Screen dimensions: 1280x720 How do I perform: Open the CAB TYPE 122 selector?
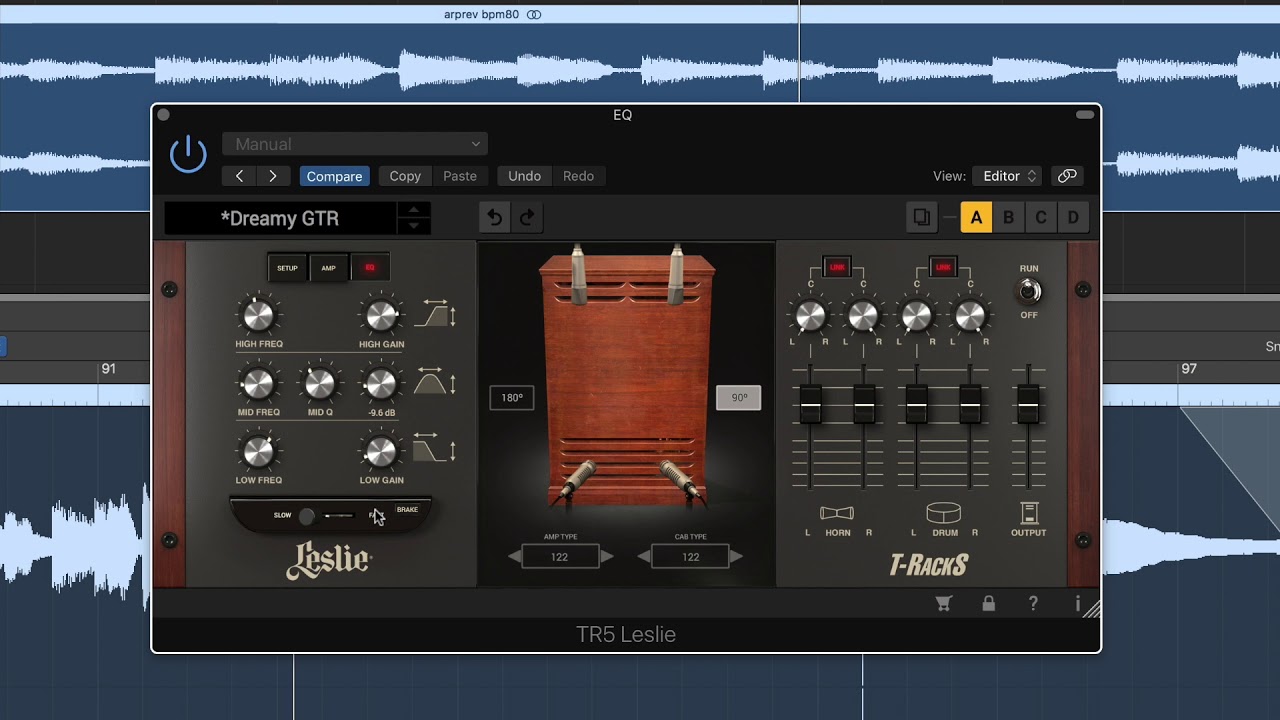pos(691,557)
